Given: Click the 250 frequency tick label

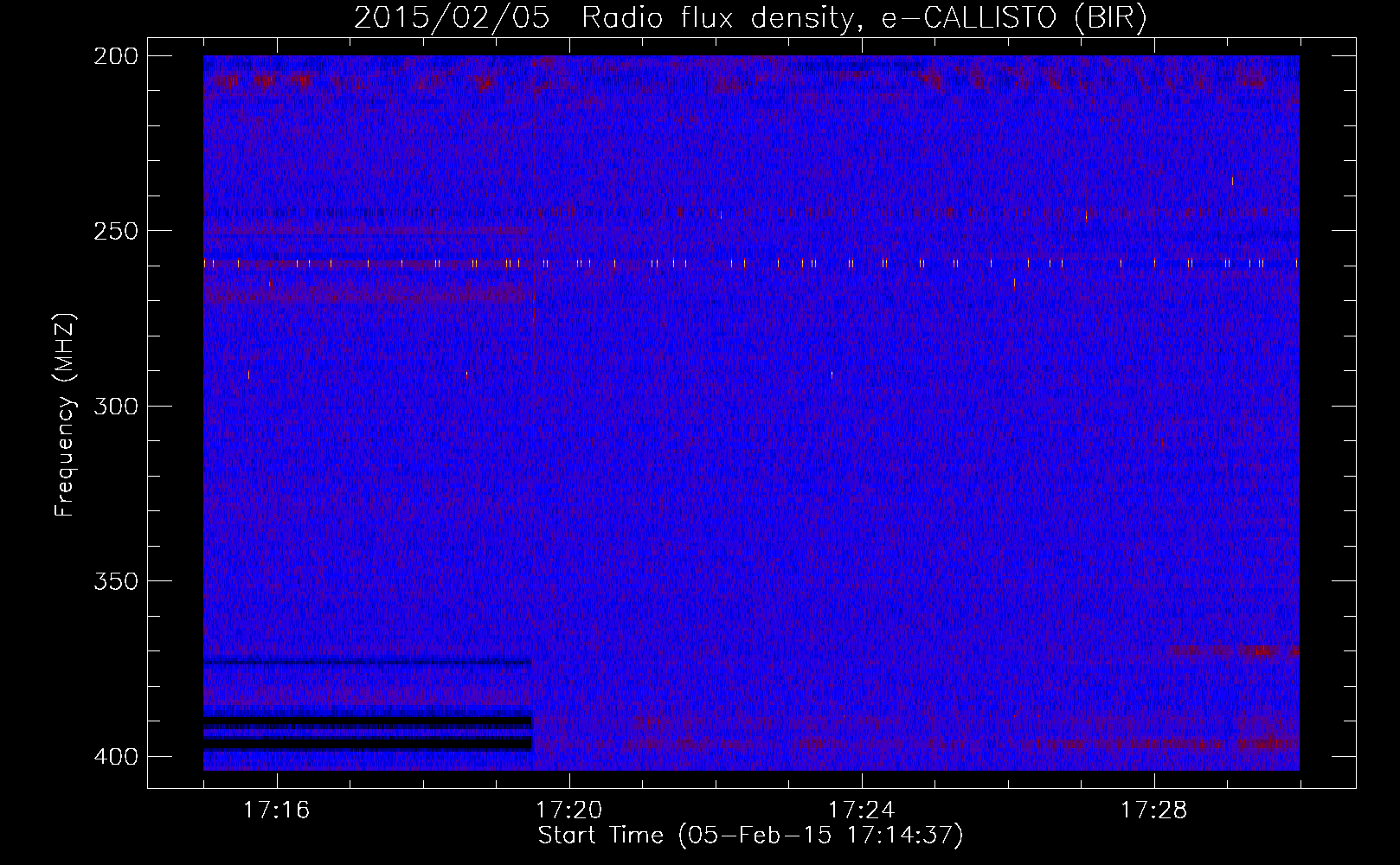Looking at the screenshot, I should click(x=116, y=231).
